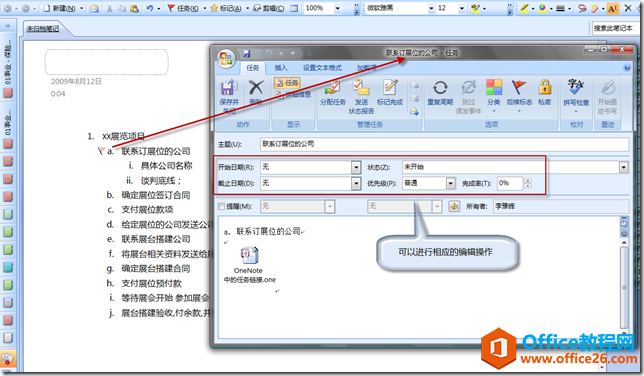Viewport: 644px width, 376px height.
Task: Click note line 具体公司名称
Action: pyautogui.click(x=166, y=166)
